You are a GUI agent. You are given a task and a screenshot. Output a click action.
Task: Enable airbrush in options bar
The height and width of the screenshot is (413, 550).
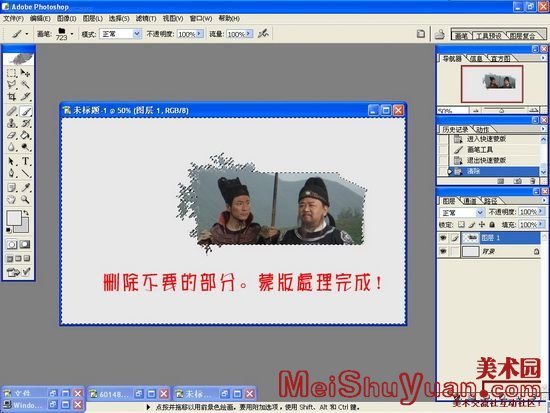coord(263,34)
